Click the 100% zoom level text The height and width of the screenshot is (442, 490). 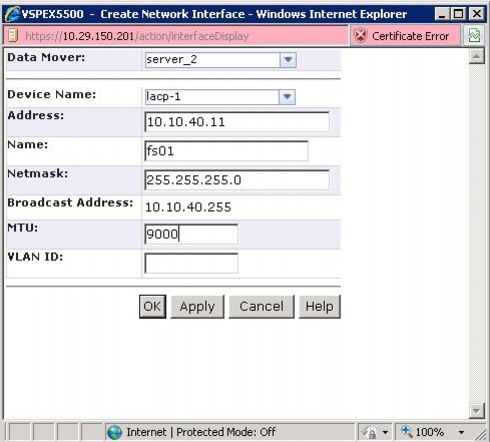tap(430, 432)
